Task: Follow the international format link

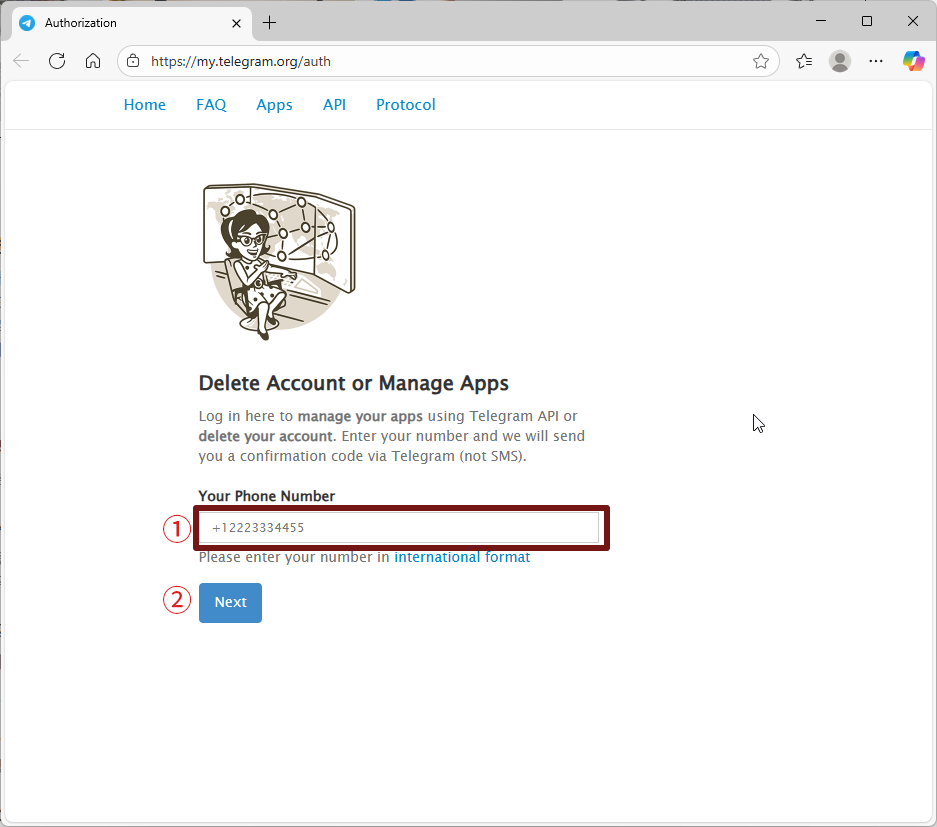Action: click(x=462, y=557)
